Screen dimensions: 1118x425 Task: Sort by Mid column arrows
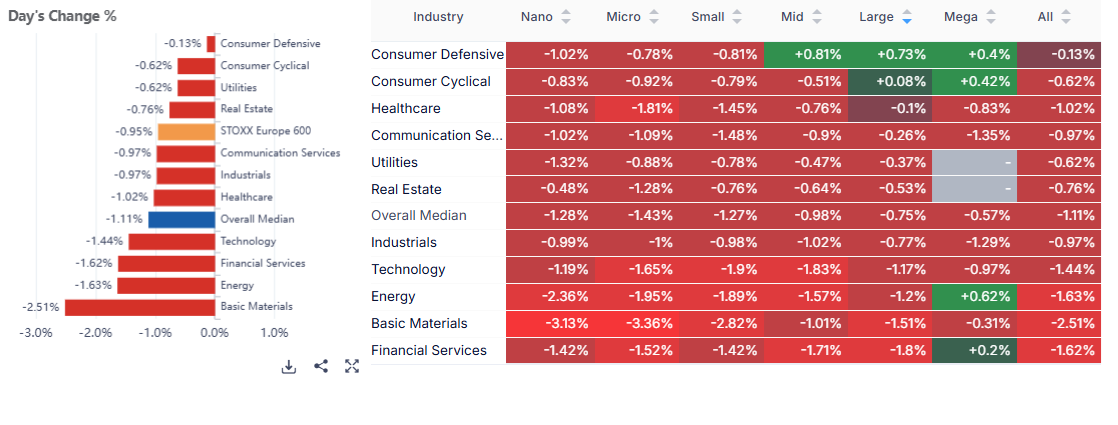(816, 17)
